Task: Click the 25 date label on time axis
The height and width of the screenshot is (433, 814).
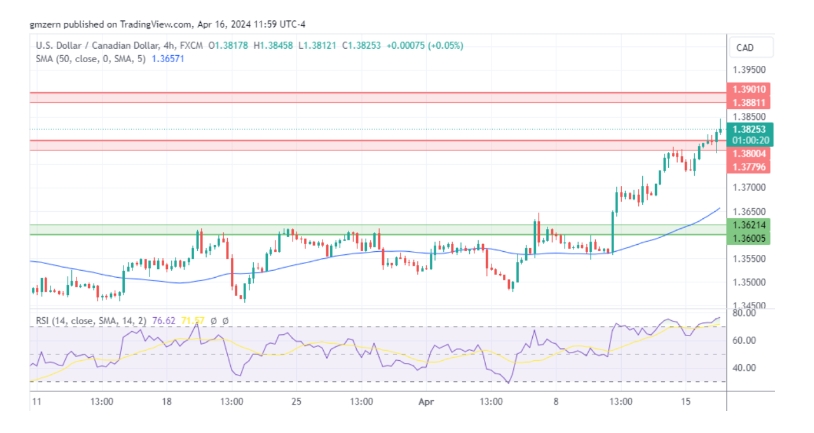Action: click(x=296, y=402)
